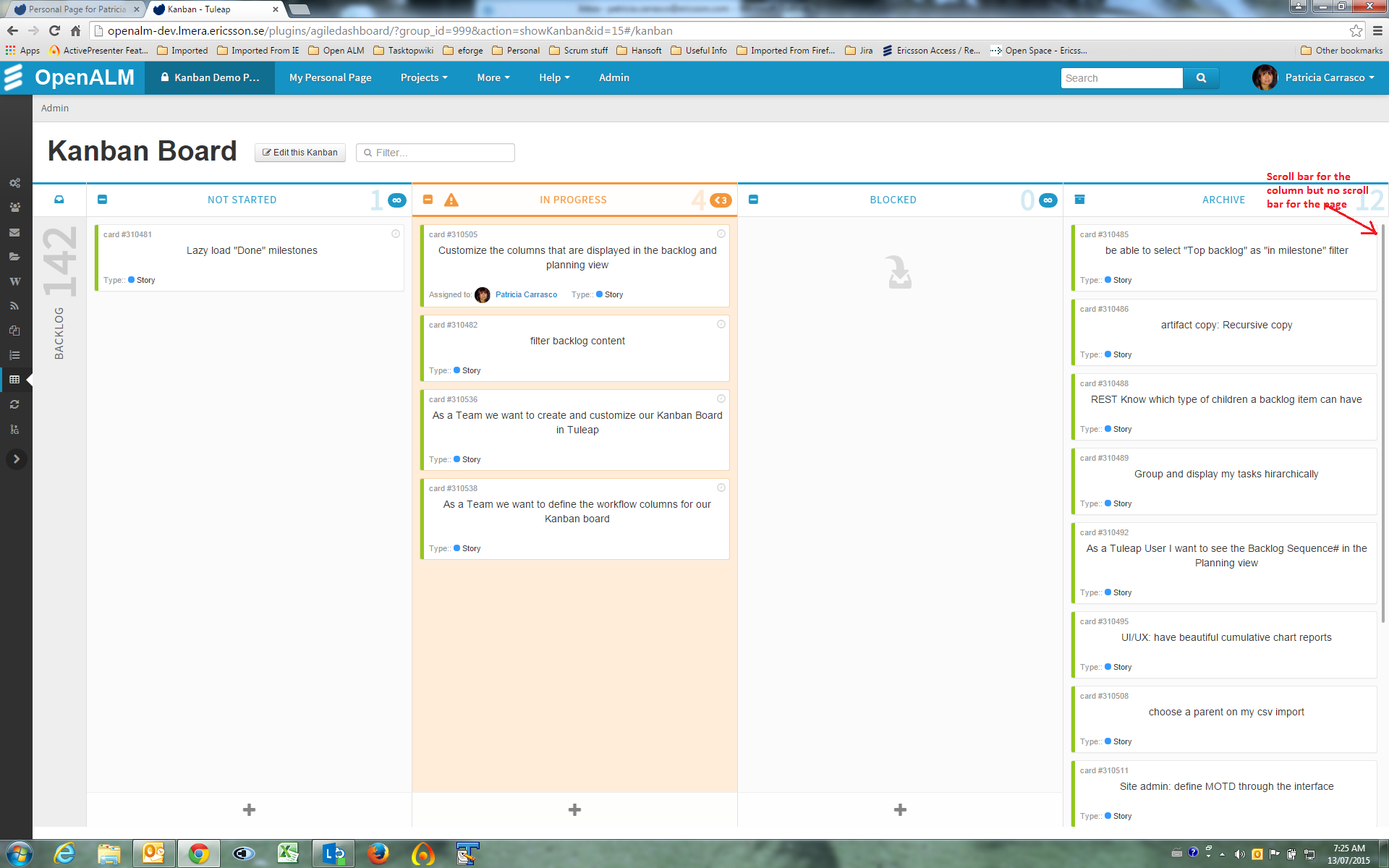
Task: Open the Projects dropdown menu
Action: pos(424,77)
